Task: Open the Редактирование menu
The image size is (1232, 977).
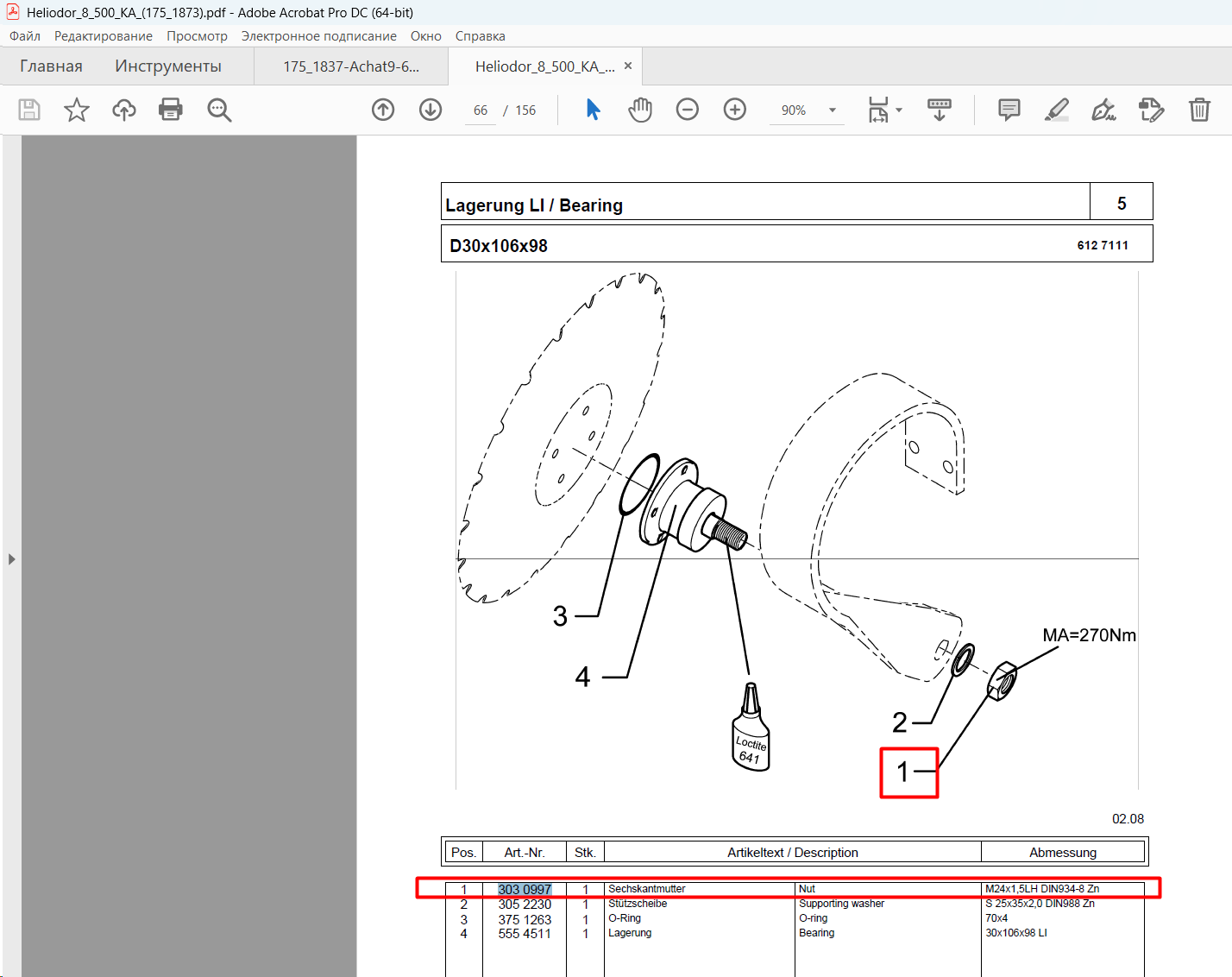Action: click(x=104, y=36)
